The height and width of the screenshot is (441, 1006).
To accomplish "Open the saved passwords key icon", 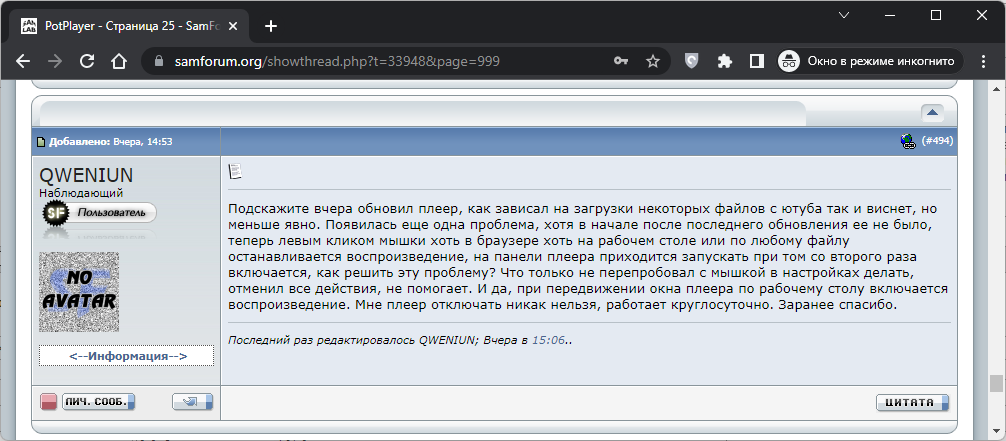I will [x=621, y=61].
